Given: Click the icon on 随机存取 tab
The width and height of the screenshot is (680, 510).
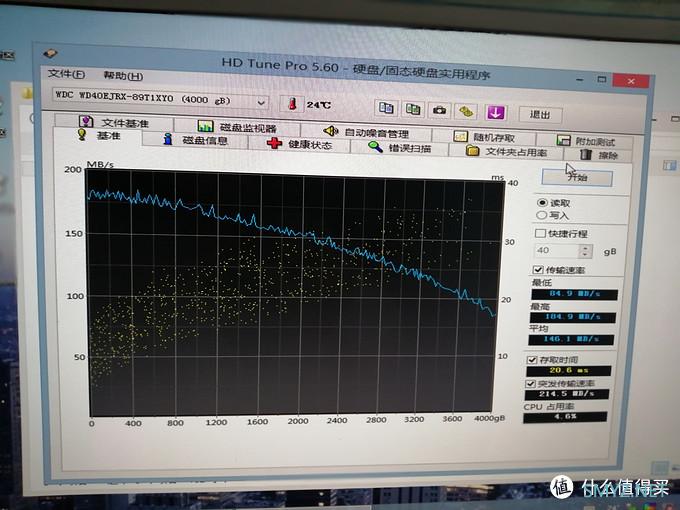Looking at the screenshot, I should tap(460, 136).
